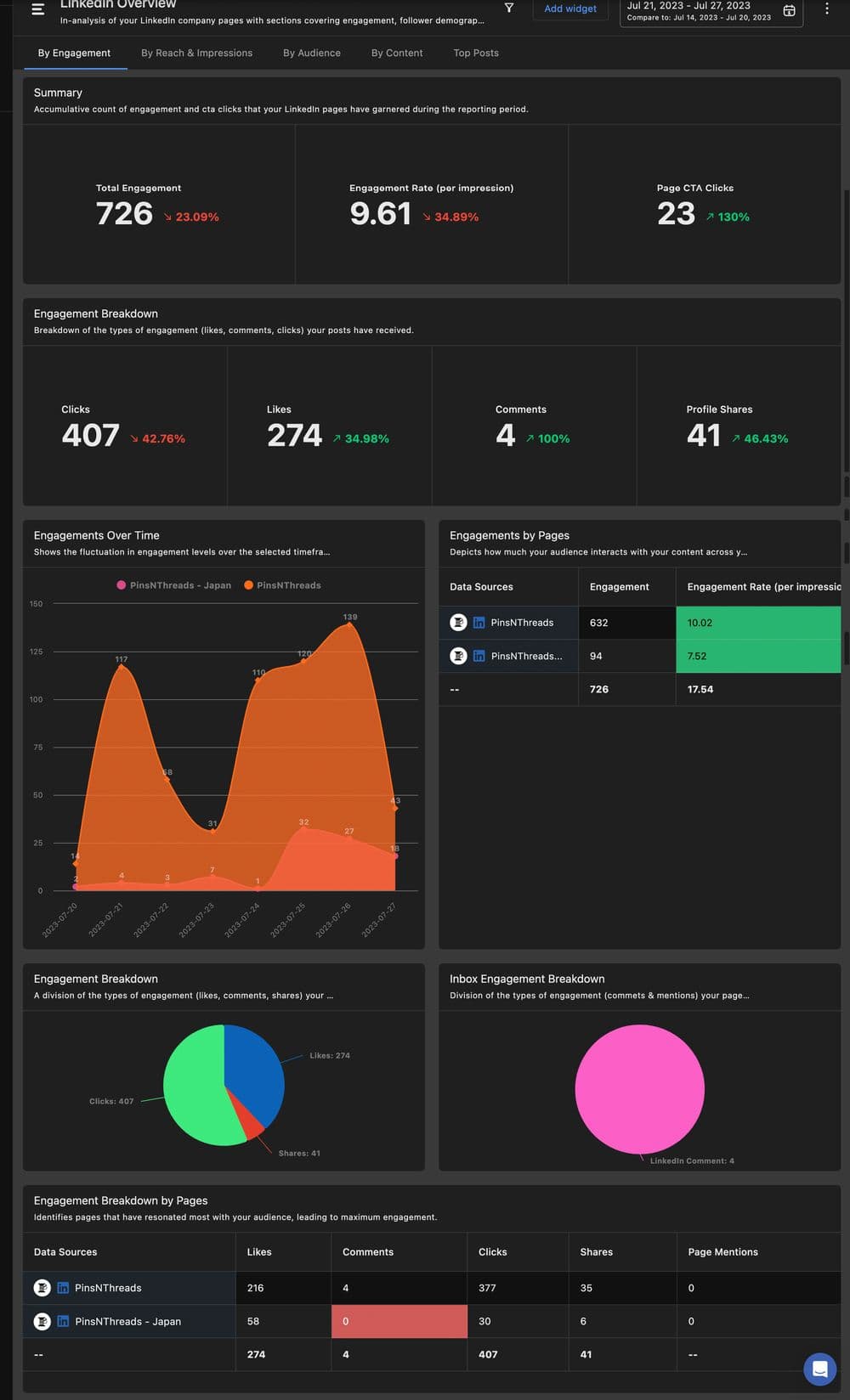Screen dimensions: 850x1400
Task: Click the pink LinkedIn Comment pie
Action: [639, 1088]
